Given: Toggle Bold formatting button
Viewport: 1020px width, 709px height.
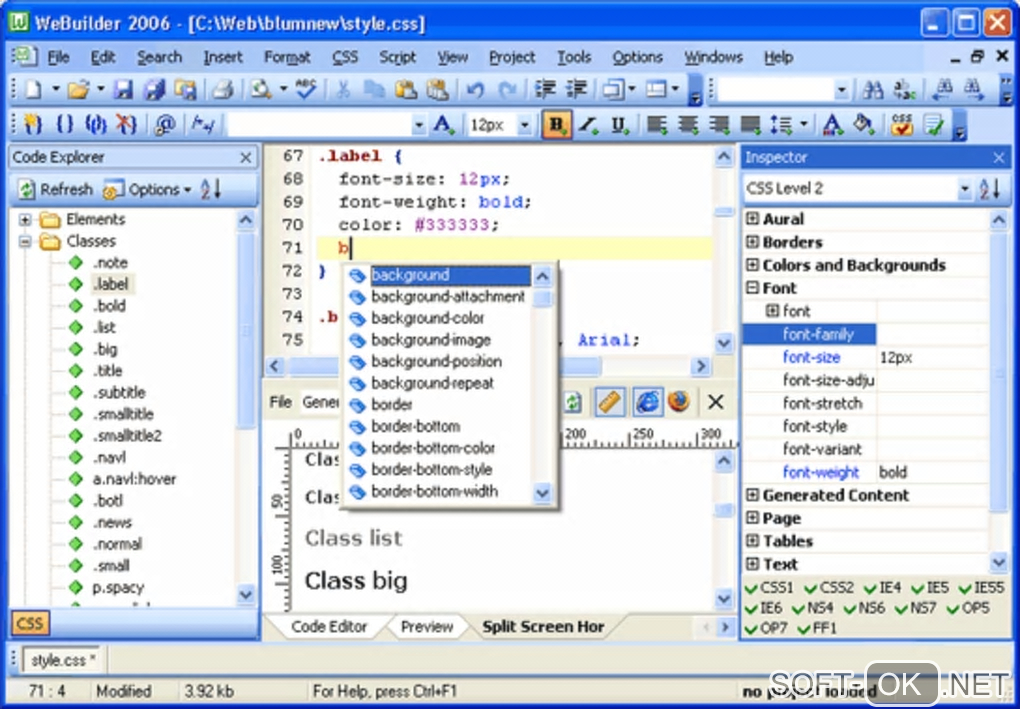Looking at the screenshot, I should pyautogui.click(x=557, y=124).
